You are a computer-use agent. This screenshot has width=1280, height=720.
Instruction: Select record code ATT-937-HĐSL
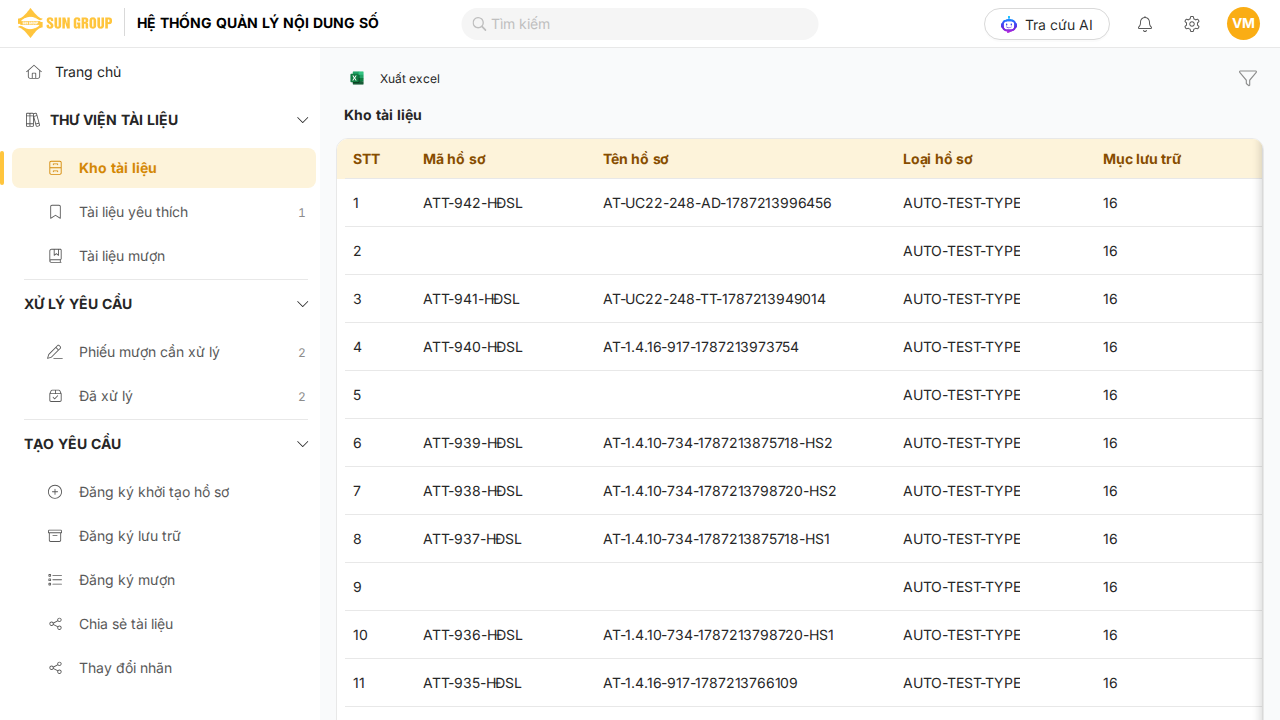pyautogui.click(x=472, y=539)
